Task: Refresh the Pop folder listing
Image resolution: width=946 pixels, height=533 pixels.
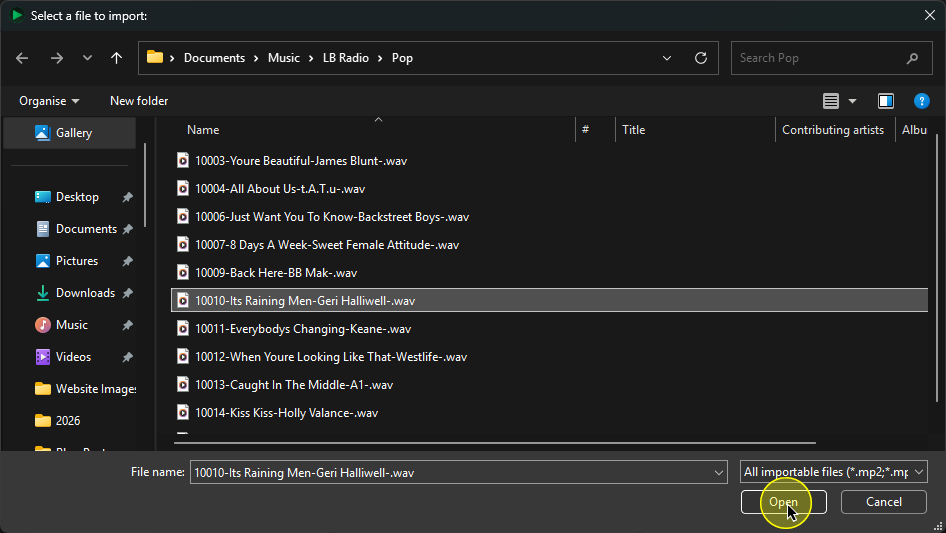Action: pyautogui.click(x=700, y=58)
